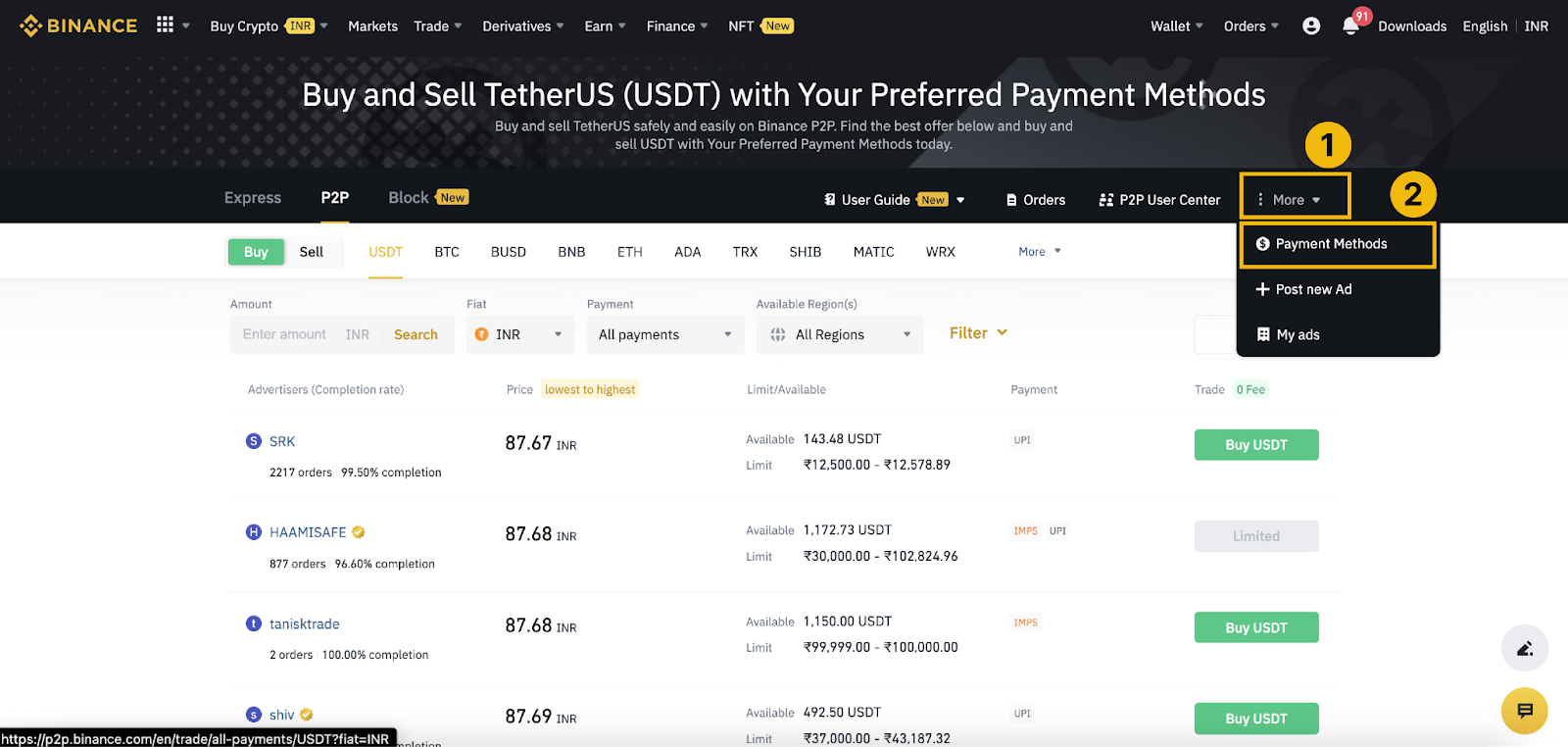Screen dimensions: 1568x747
Task: Click the Binance logo
Action: (78, 25)
